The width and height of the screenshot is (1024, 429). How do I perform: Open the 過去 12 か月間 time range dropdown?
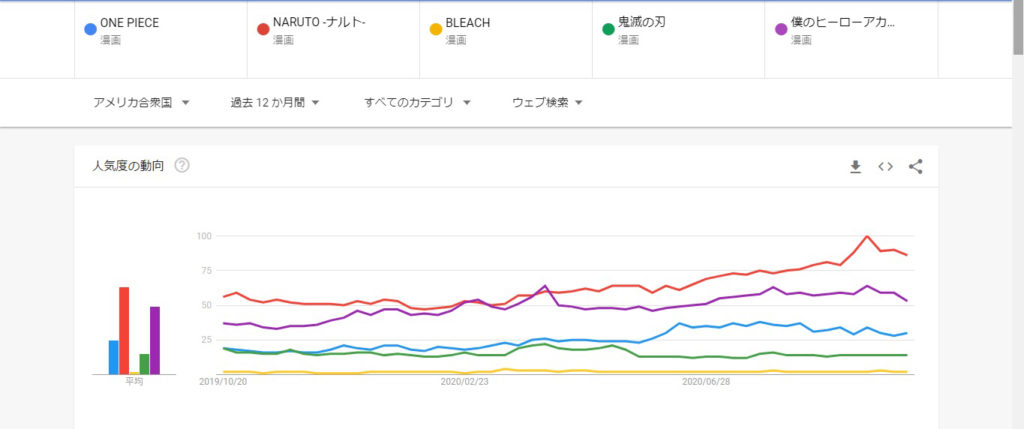(274, 102)
